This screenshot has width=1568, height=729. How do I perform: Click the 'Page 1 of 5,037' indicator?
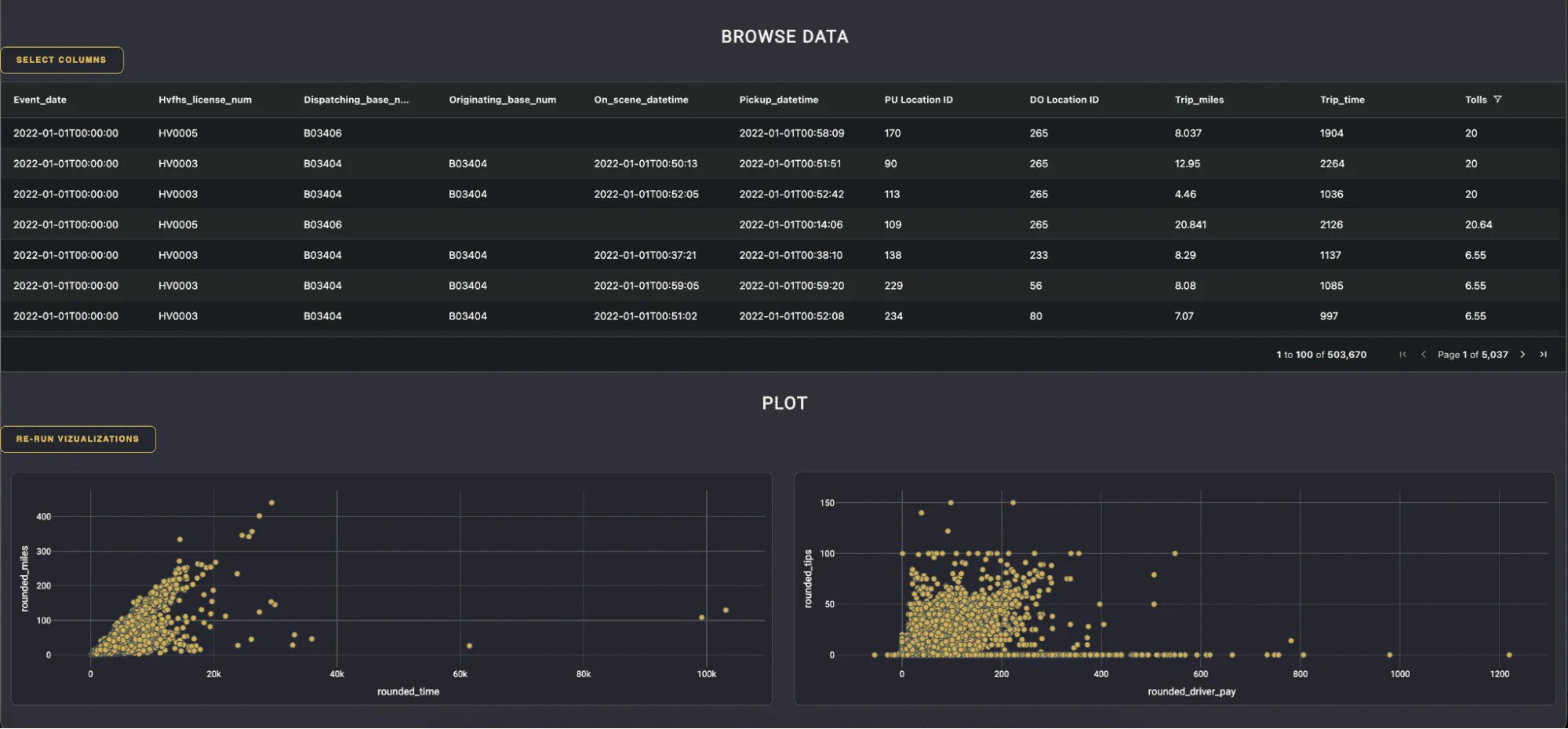point(1472,355)
